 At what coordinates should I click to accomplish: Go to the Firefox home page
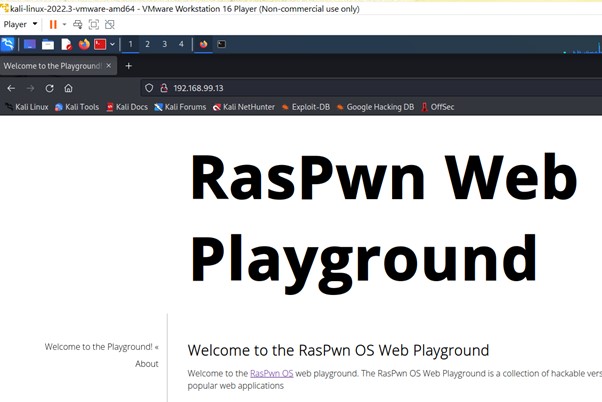68,88
